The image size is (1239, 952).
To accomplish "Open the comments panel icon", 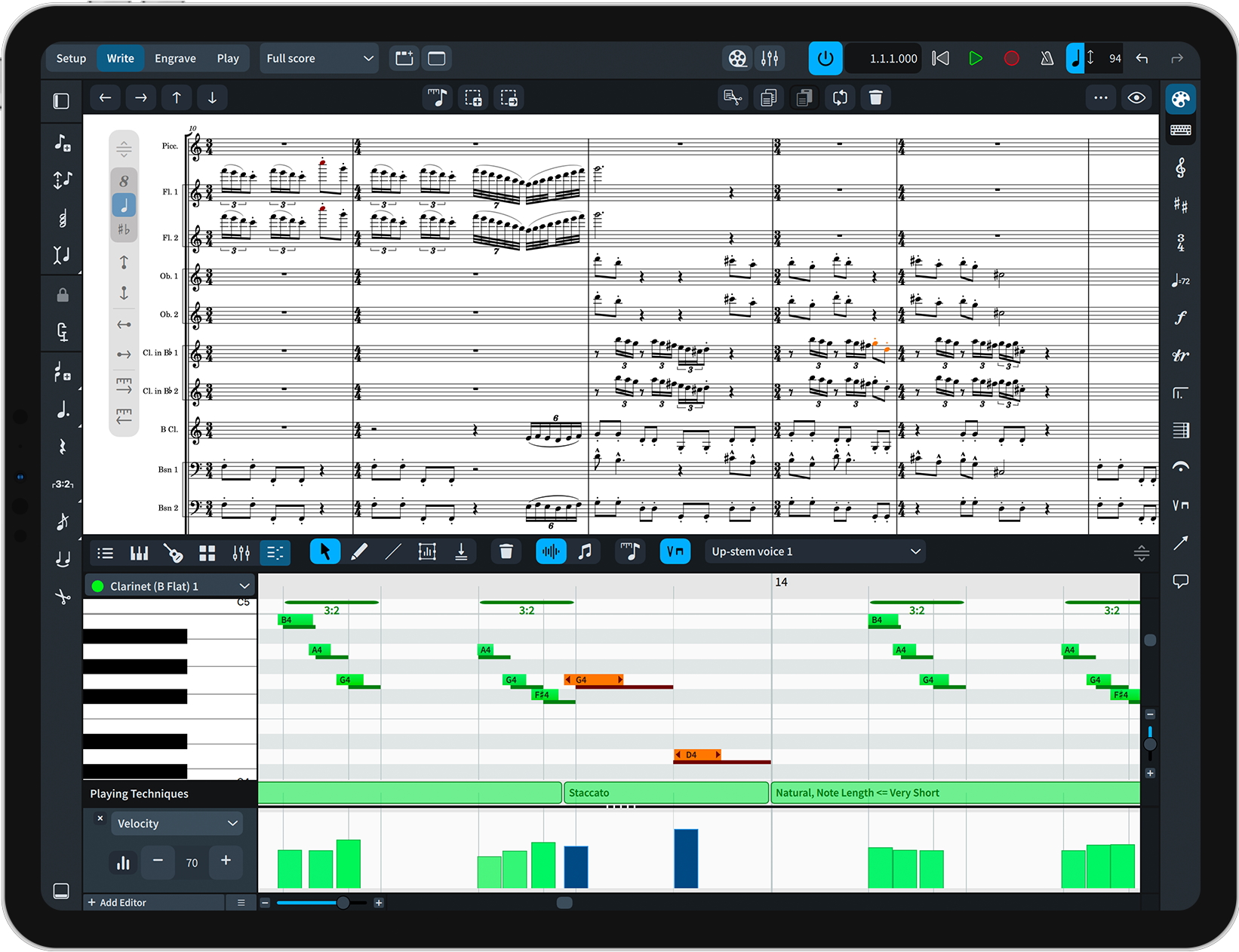I will point(1180,581).
